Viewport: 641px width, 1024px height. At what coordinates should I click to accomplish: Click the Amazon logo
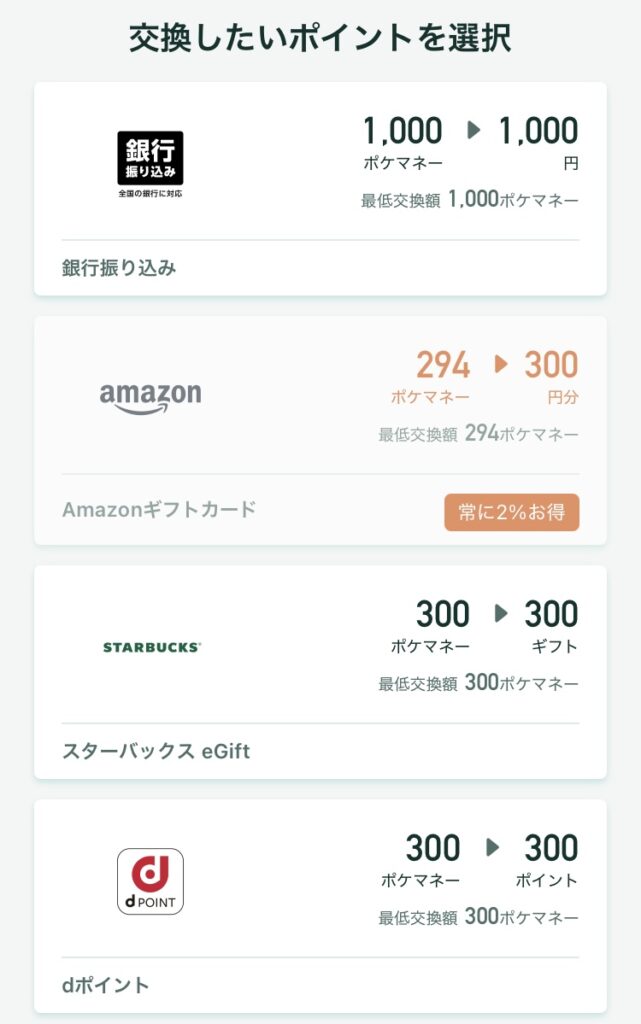[150, 398]
